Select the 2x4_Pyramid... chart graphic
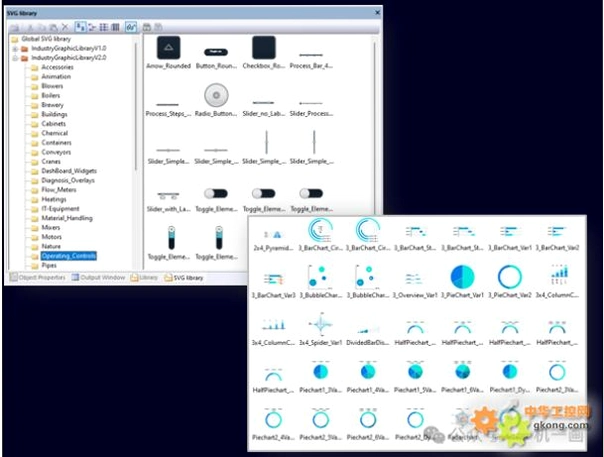Image resolution: width=604 pixels, height=457 pixels. click(273, 240)
